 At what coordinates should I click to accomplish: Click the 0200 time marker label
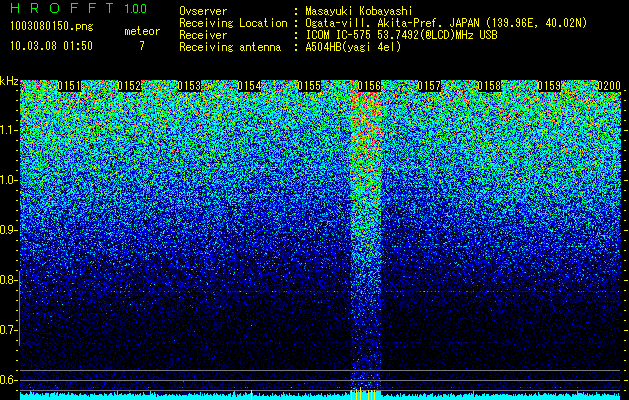pyautogui.click(x=609, y=86)
